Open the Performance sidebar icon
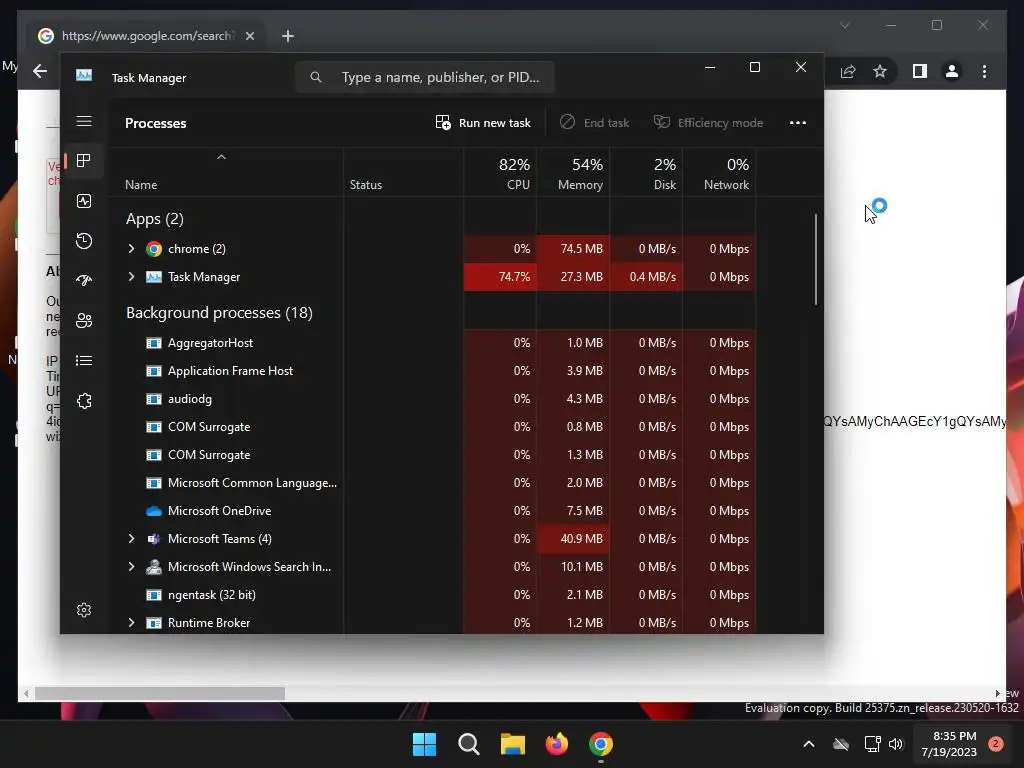The image size is (1024, 768). point(84,201)
